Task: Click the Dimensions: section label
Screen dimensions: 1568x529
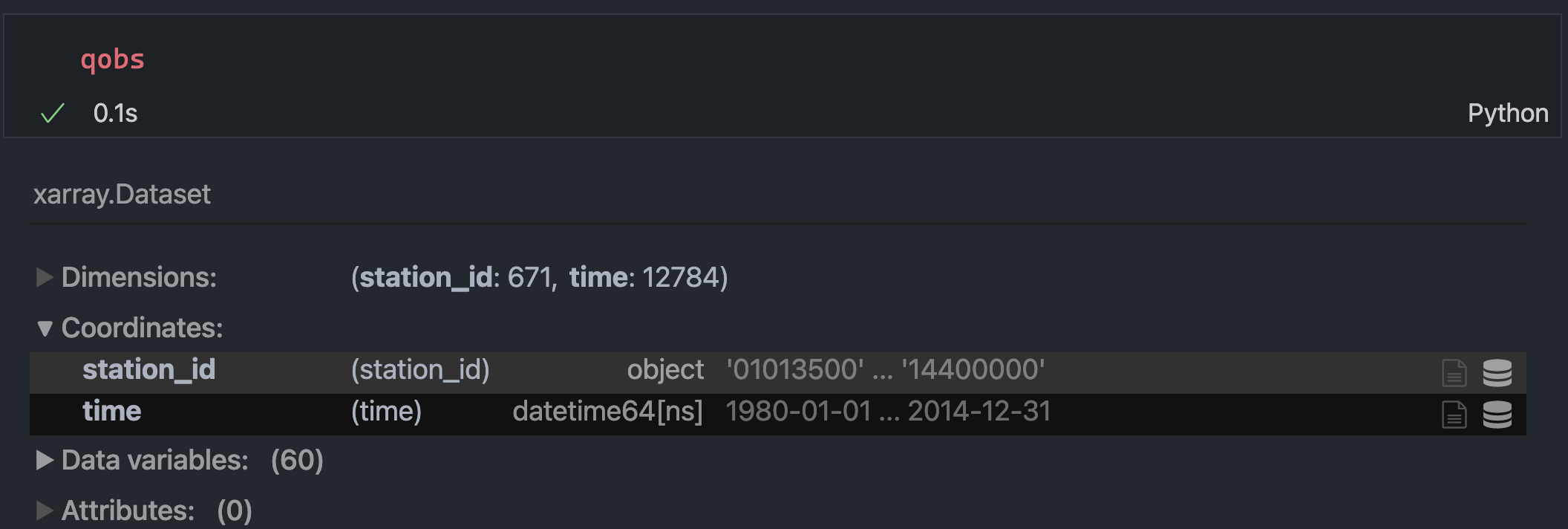Action: pyautogui.click(x=139, y=277)
